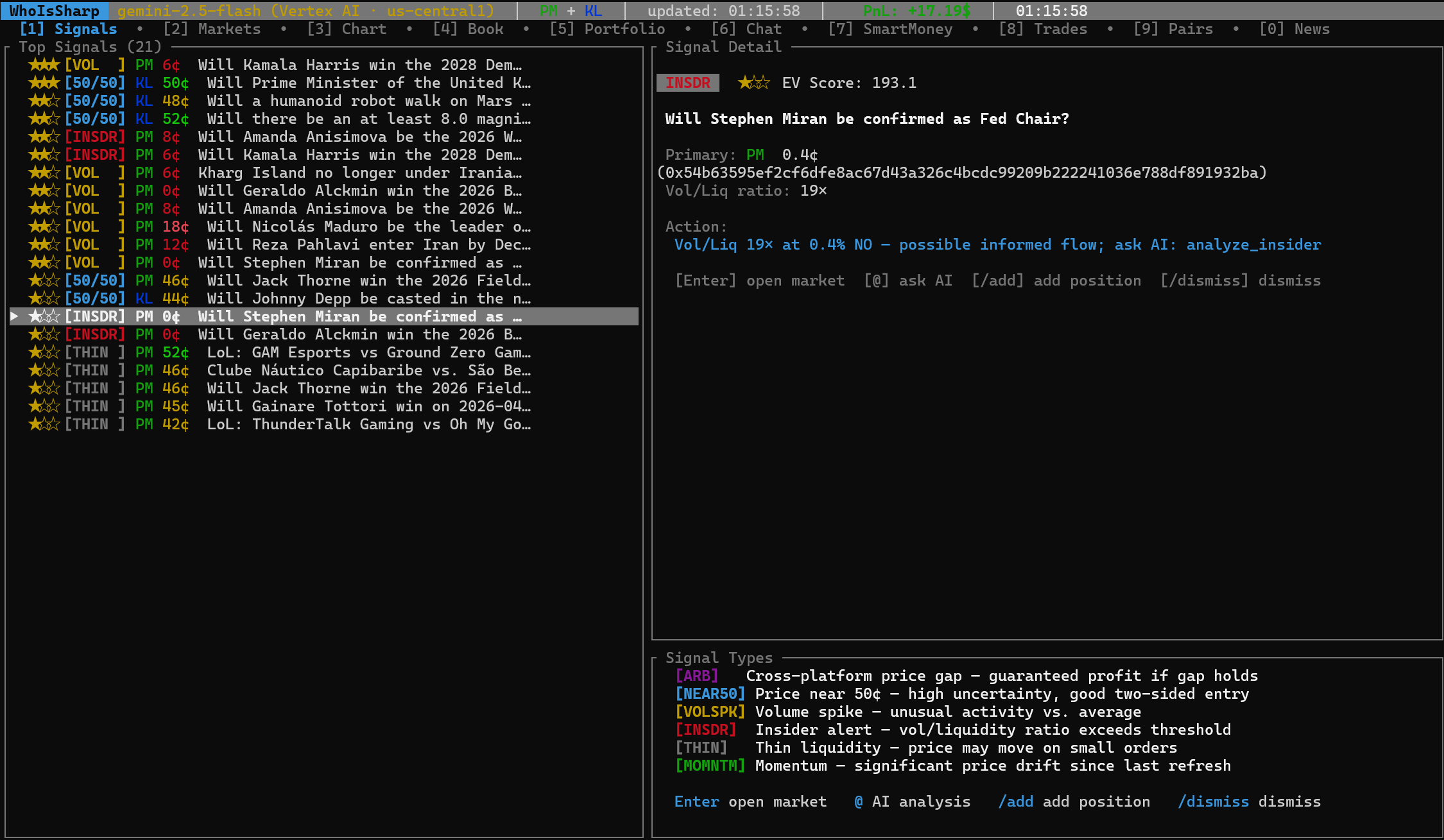The image size is (1444, 840).
Task: Open the [0] News tab
Action: (1294, 29)
